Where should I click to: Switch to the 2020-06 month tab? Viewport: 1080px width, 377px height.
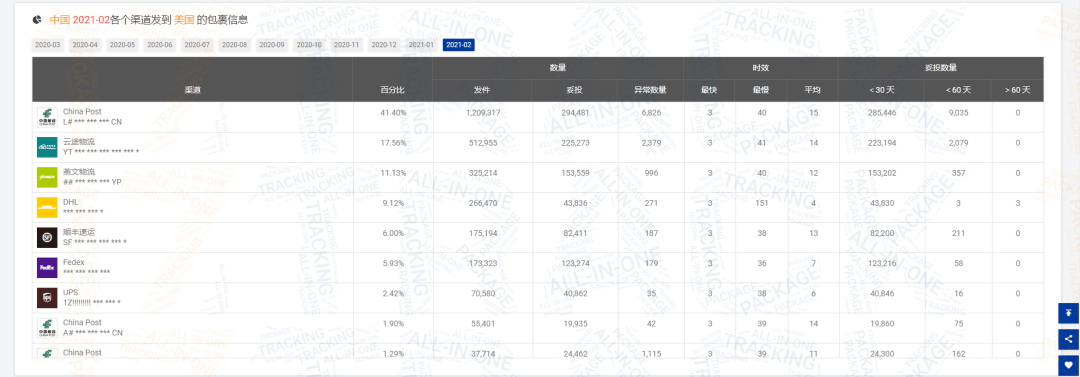click(x=160, y=45)
